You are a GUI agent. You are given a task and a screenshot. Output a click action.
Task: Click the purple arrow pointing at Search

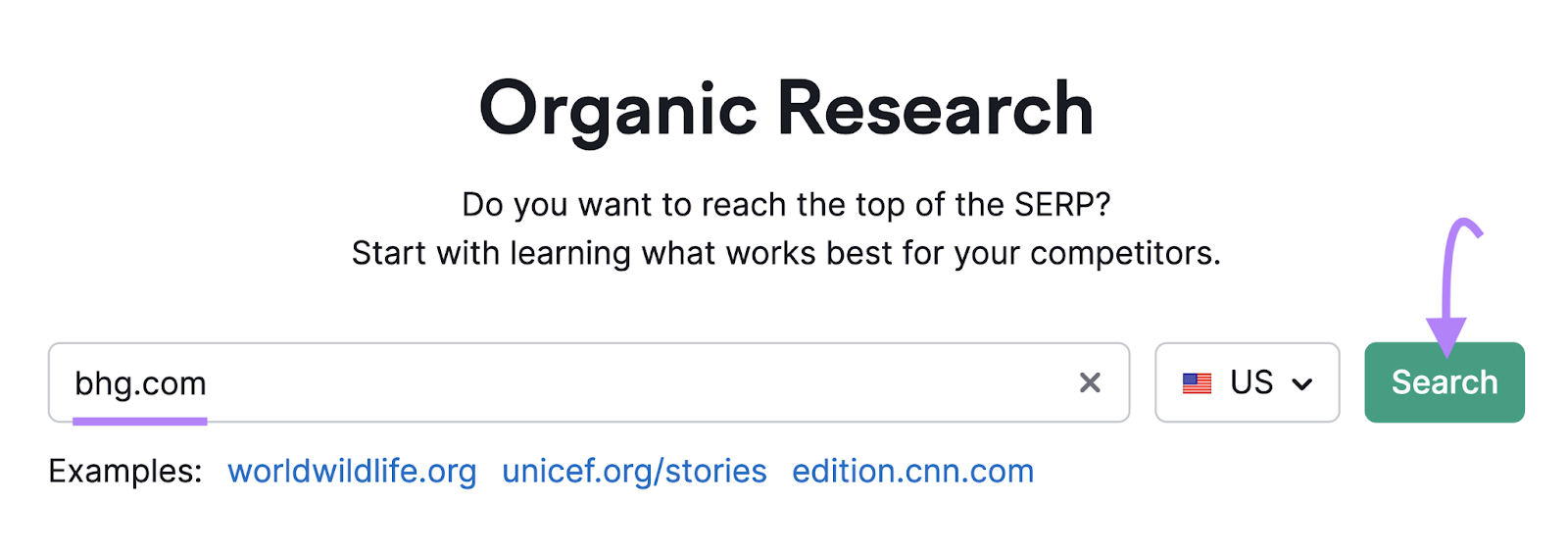pos(1448,284)
